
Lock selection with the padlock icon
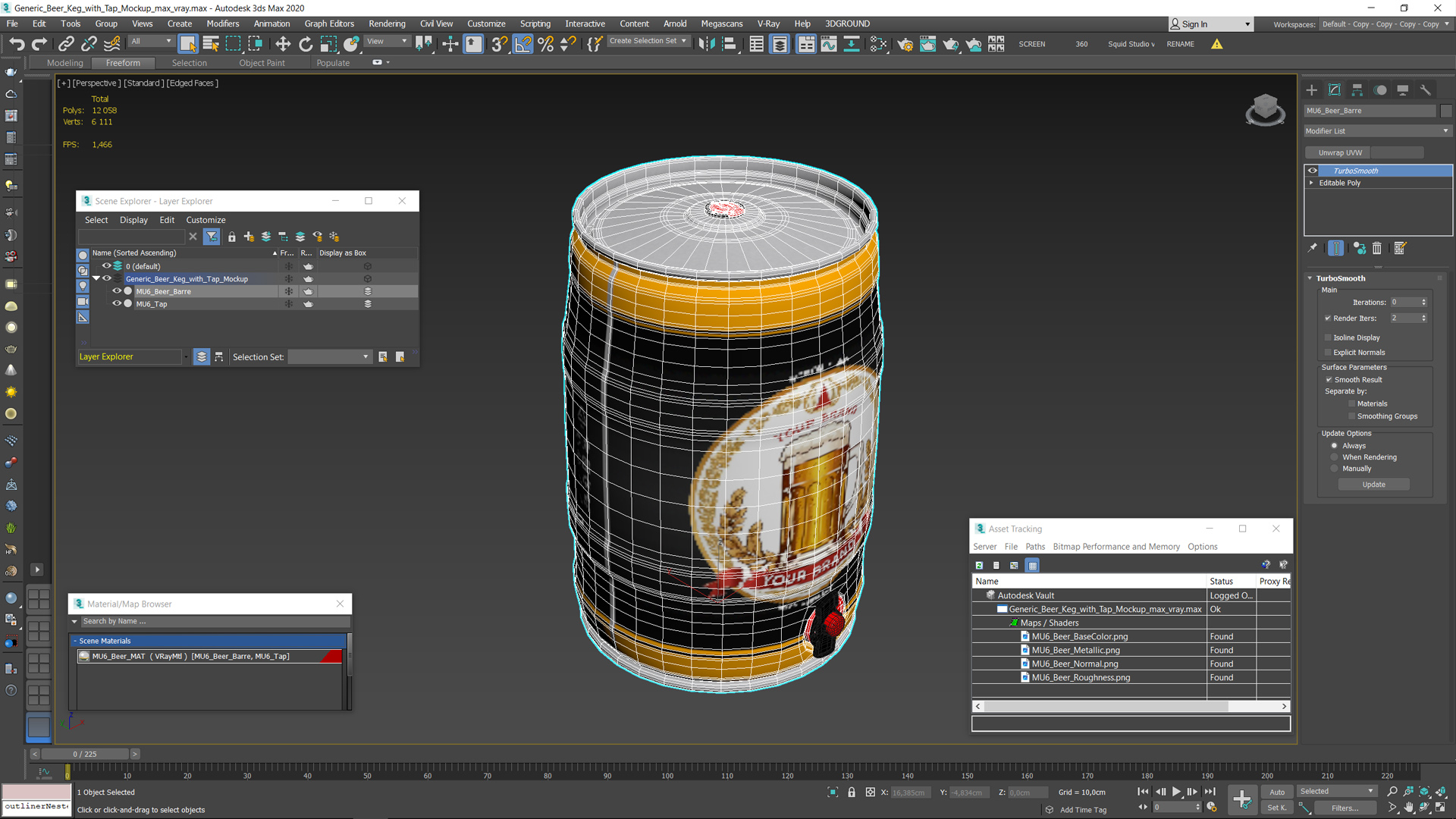point(852,792)
